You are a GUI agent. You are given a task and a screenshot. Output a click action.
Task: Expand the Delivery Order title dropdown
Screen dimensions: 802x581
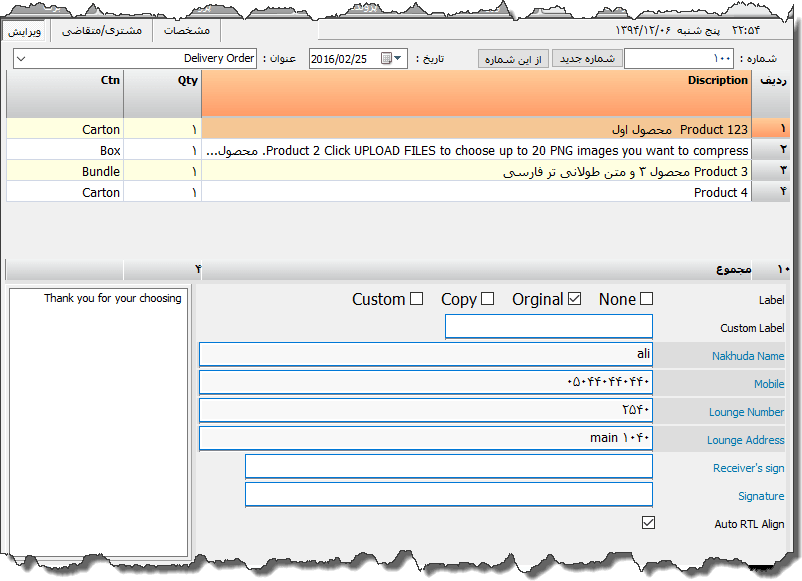point(22,59)
